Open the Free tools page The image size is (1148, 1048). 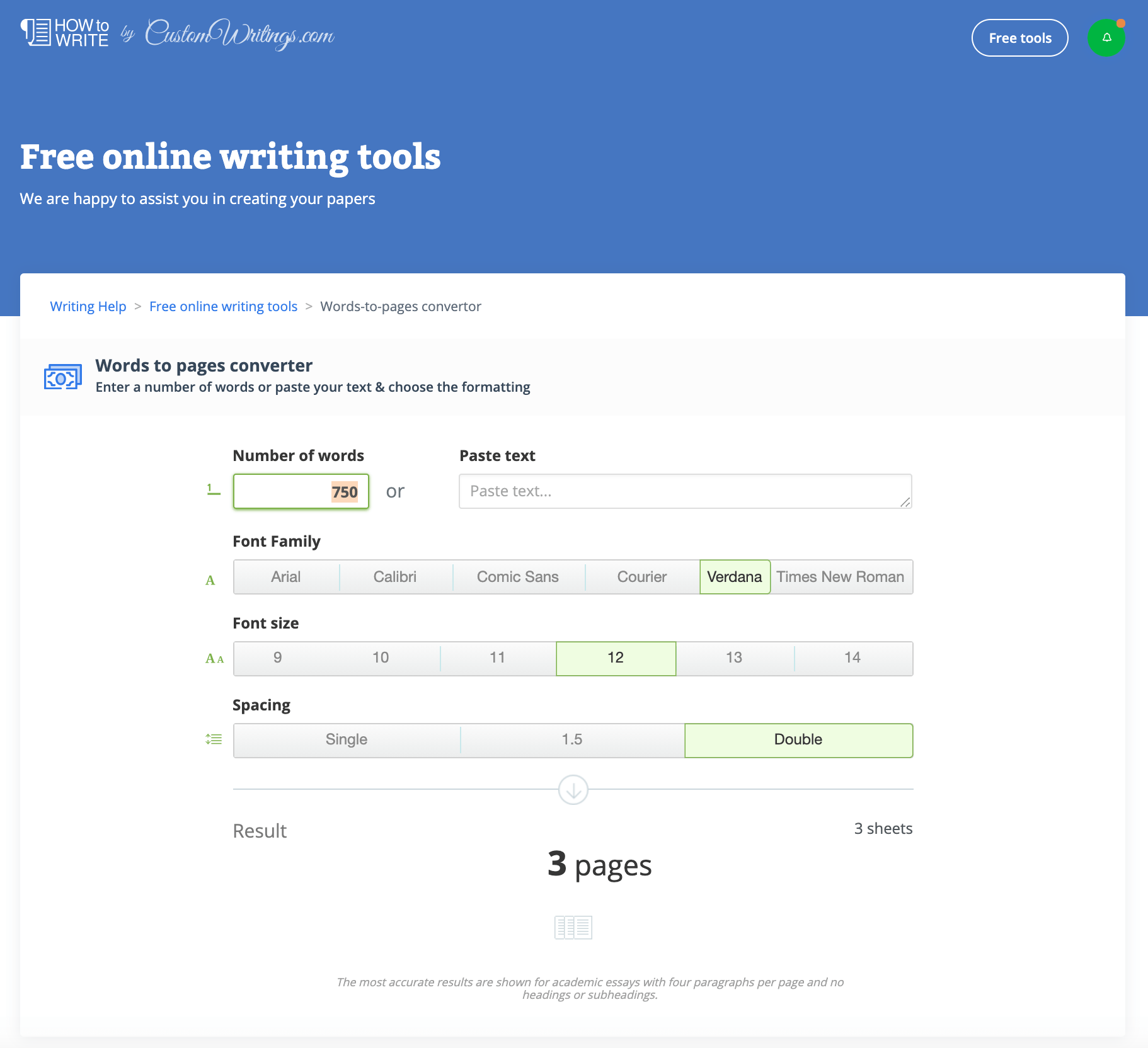(x=1019, y=38)
